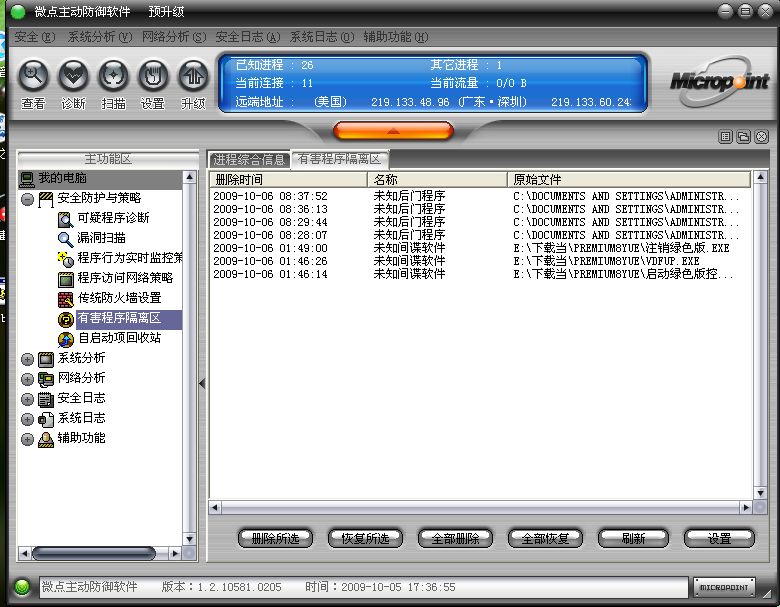Viewport: 780px width, 607px height.
Task: Click the MICROPOINT badge in status bar
Action: click(x=724, y=588)
